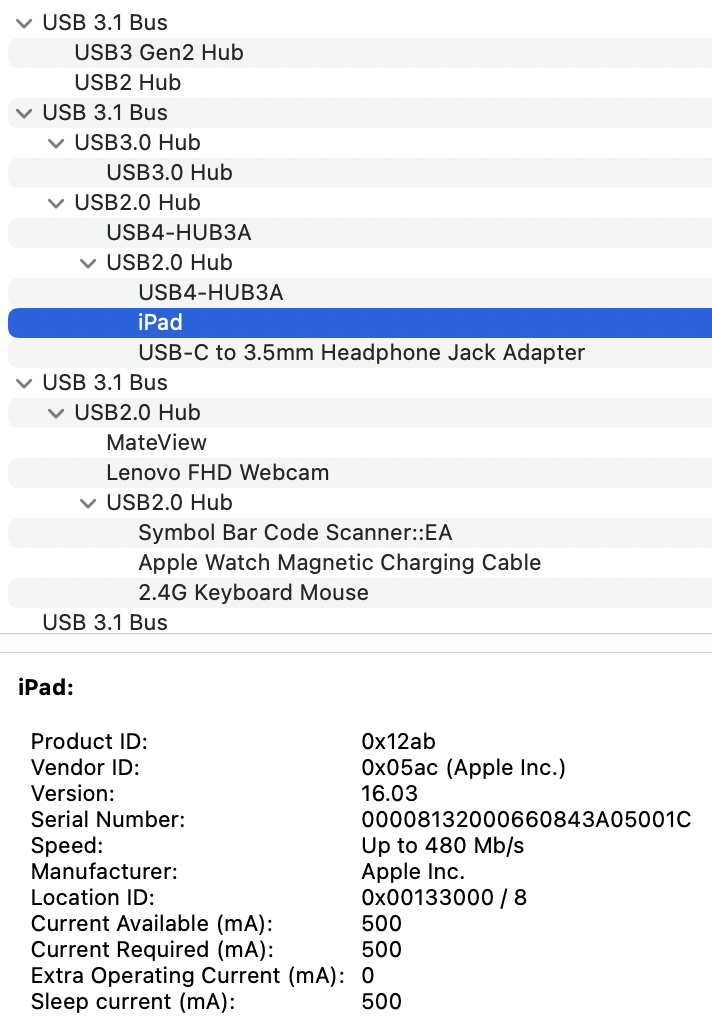Select USB-C to 3.5mm Headphone Jack Adapter
This screenshot has width=712, height=1030.
(361, 353)
